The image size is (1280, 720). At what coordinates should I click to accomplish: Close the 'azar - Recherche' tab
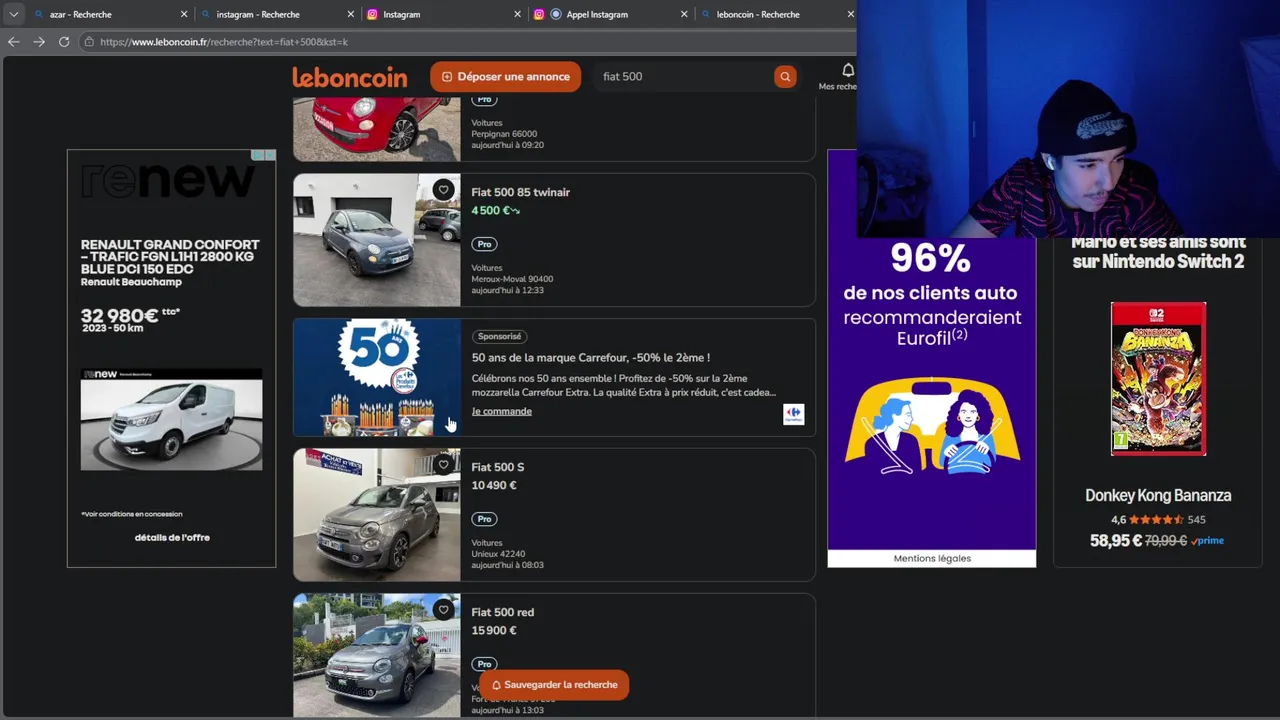184,14
